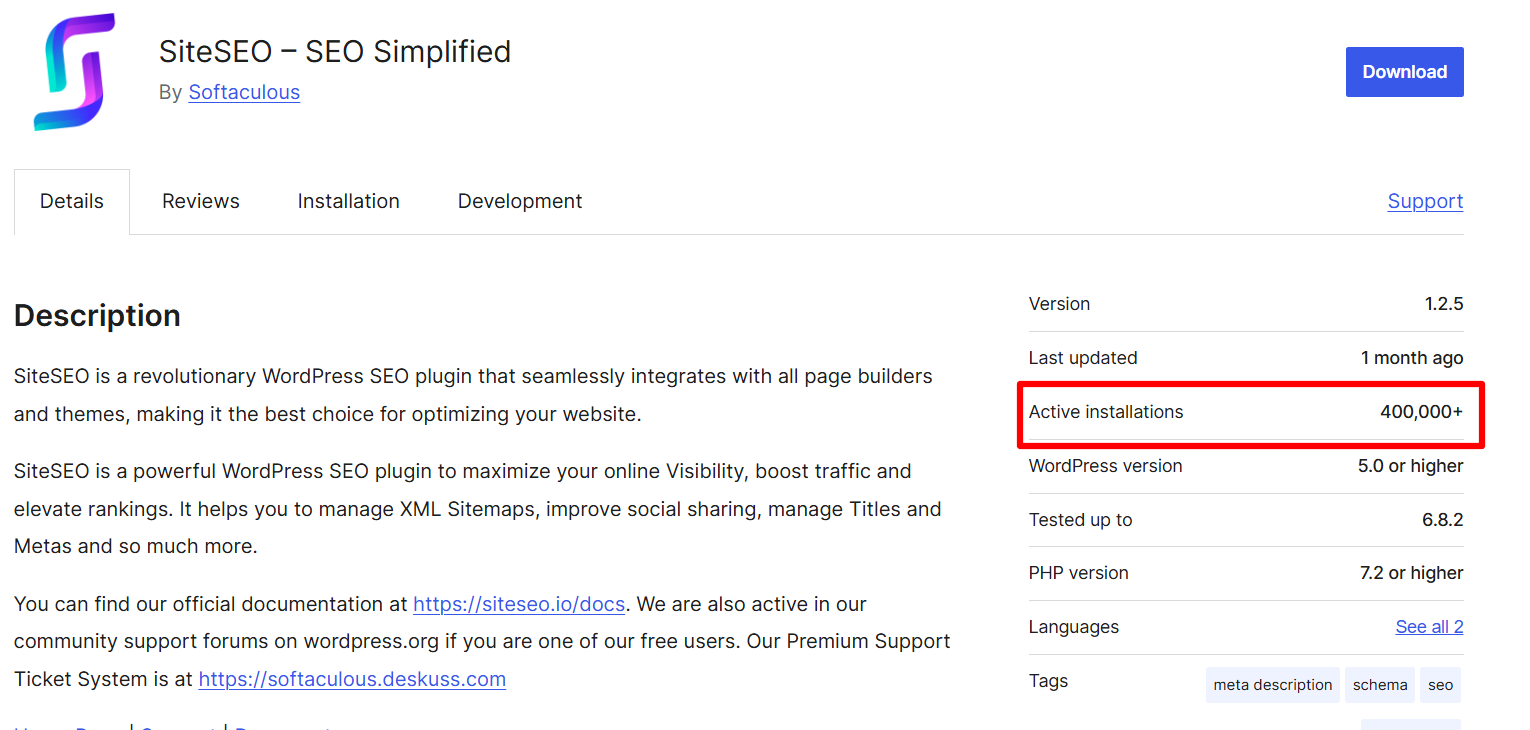
Task: Open the Reviews tab
Action: 201,201
